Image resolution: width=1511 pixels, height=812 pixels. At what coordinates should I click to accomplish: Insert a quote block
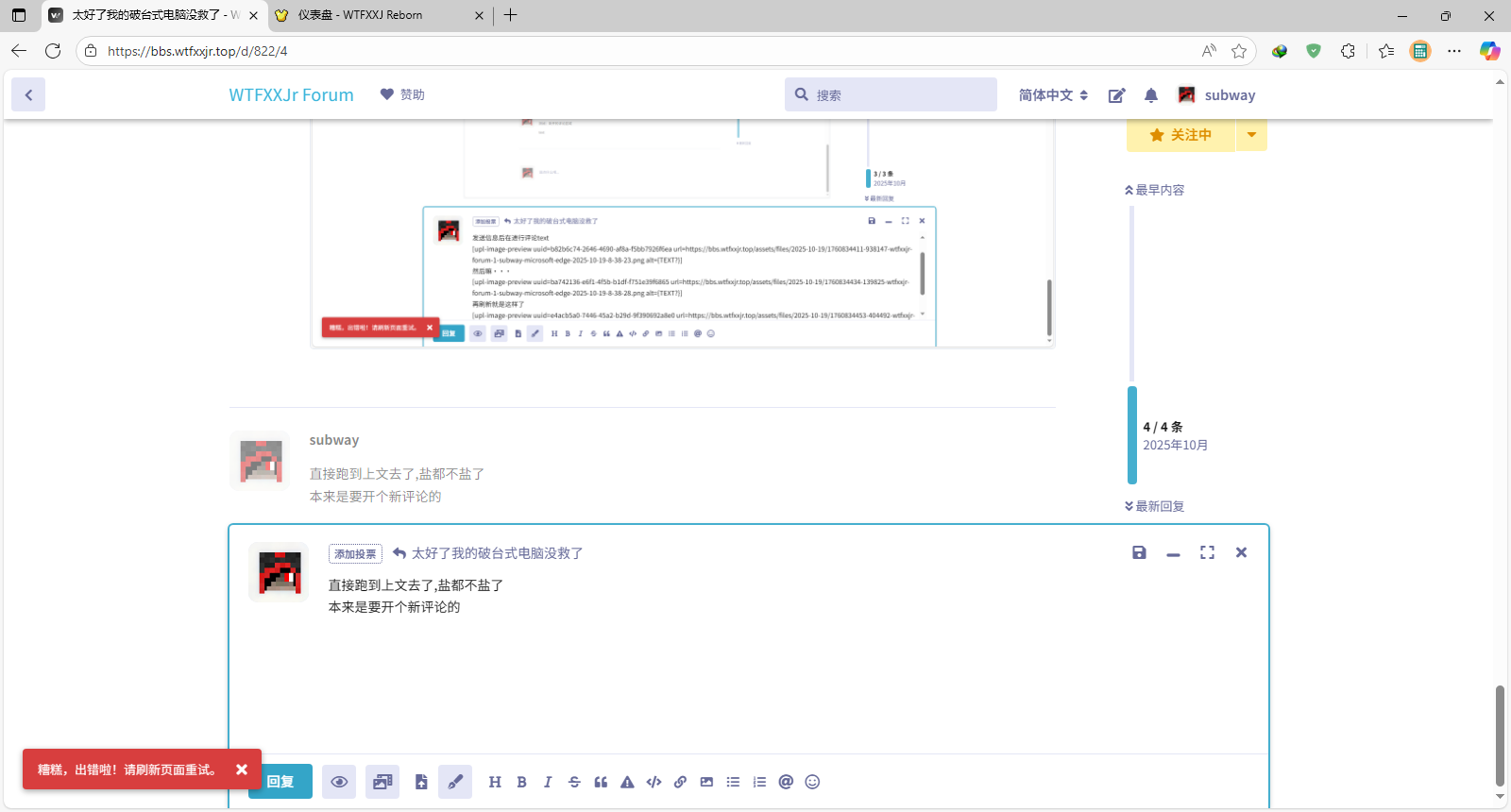click(601, 782)
